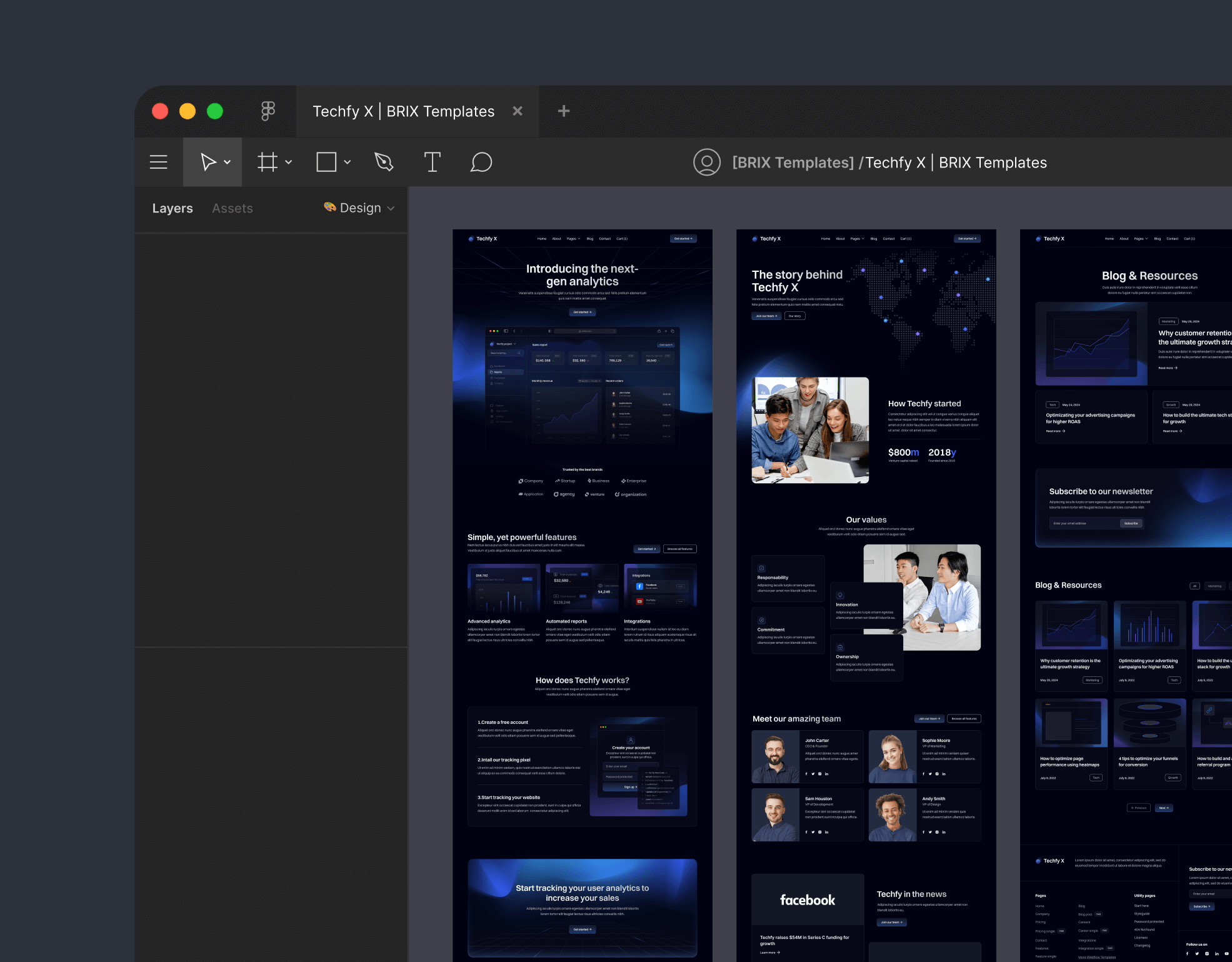Select the Rectangle shape tool
This screenshot has width=1232, height=962.
tap(326, 163)
